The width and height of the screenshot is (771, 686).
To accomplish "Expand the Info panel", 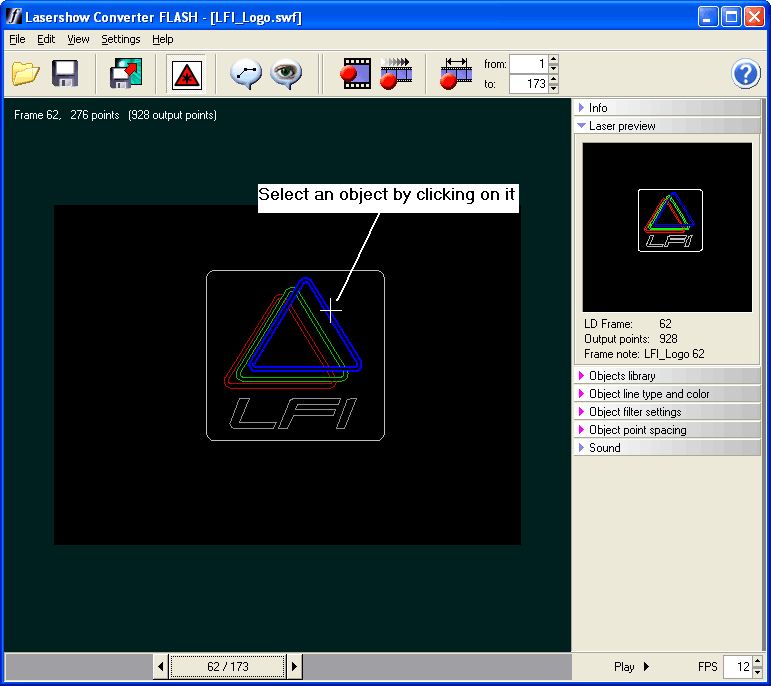I will [667, 108].
